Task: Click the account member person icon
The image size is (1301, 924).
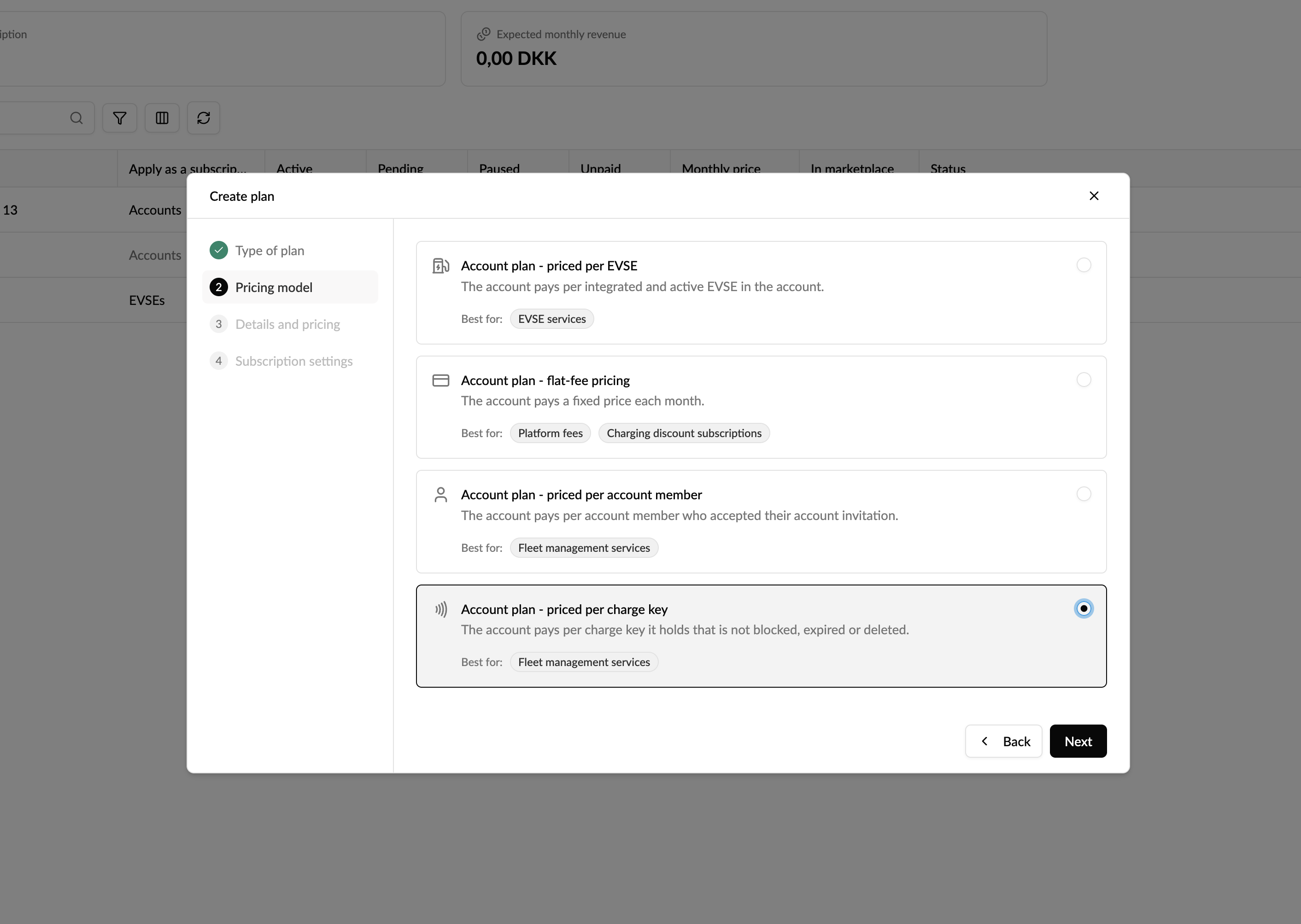Action: point(440,494)
